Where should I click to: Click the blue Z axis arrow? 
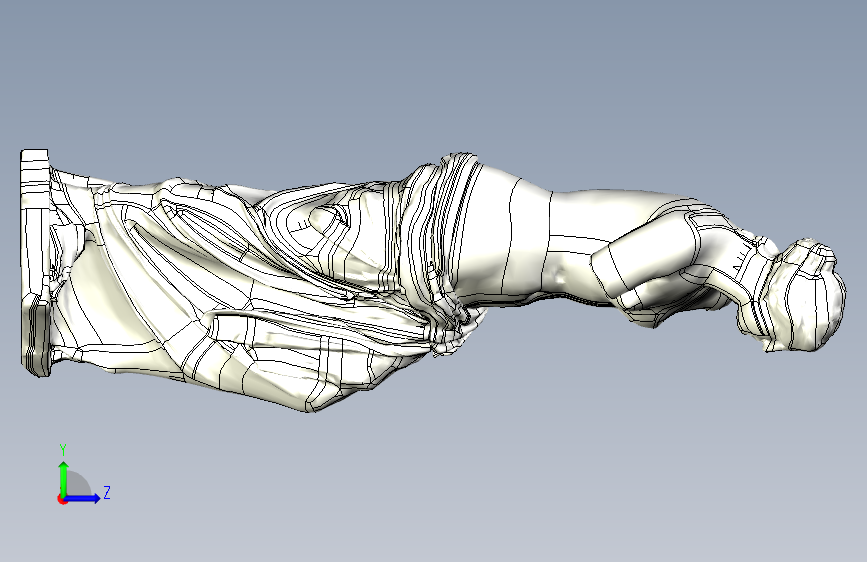coord(82,498)
